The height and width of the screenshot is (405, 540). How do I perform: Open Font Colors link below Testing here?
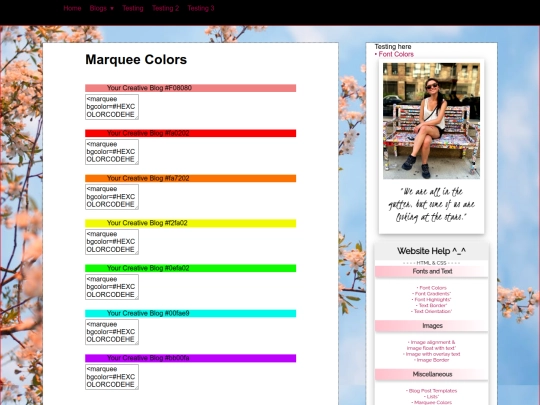[396, 54]
